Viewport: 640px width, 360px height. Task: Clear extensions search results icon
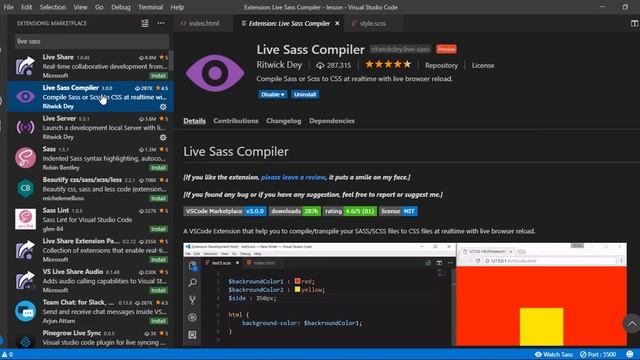(145, 23)
